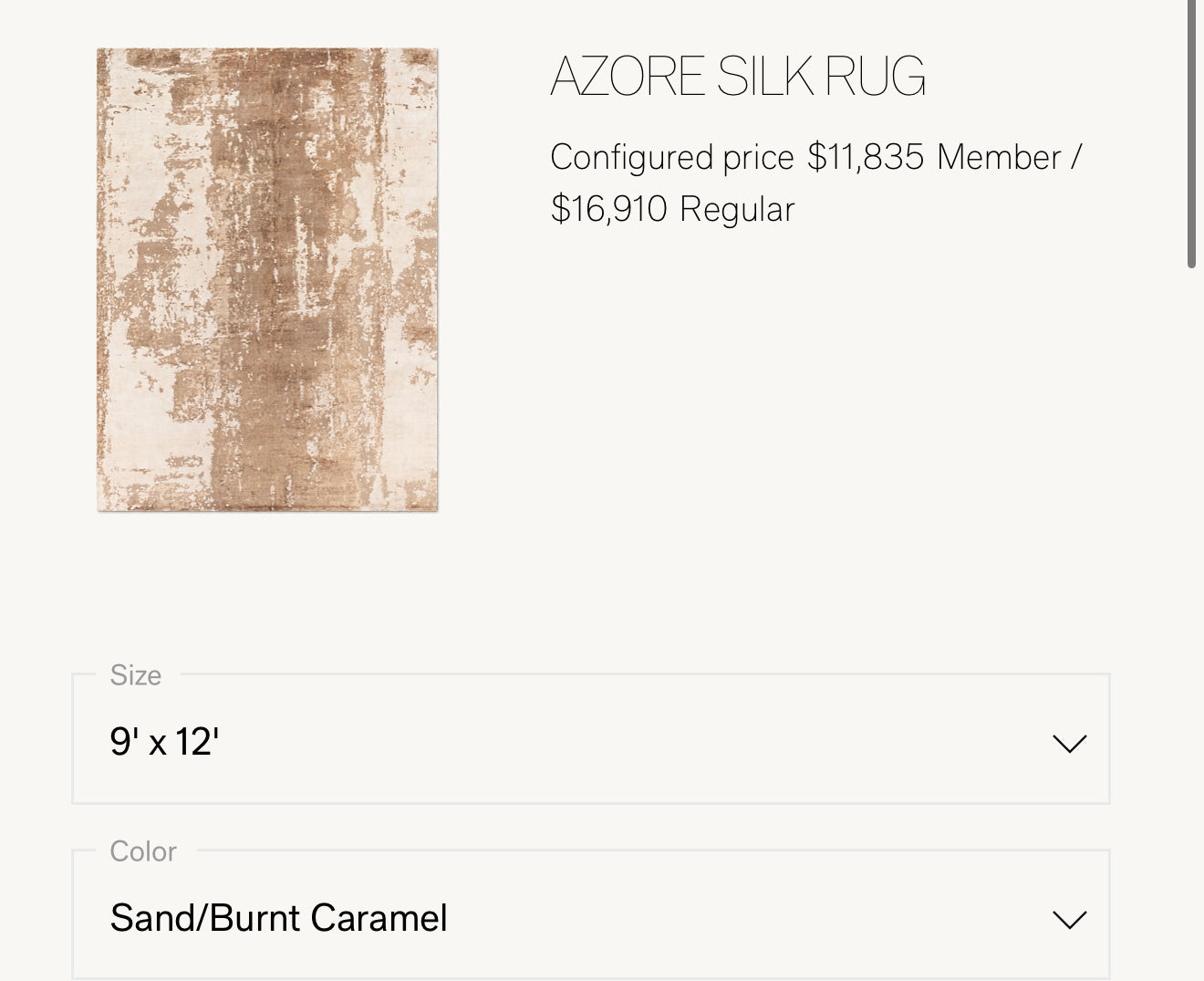Screen dimensions: 1204x981
Task: Select the Sand/Burnt Caramel color option
Action: pos(279,919)
